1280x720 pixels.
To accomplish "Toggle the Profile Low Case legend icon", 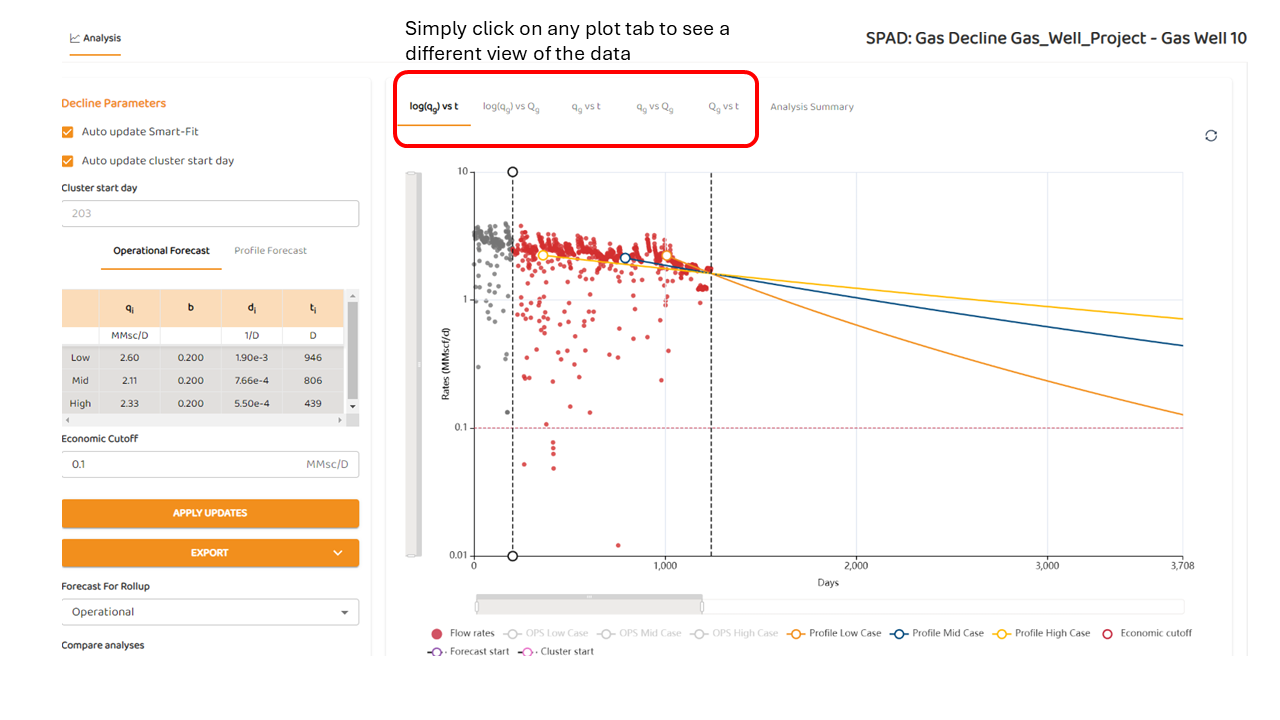I will 796,633.
